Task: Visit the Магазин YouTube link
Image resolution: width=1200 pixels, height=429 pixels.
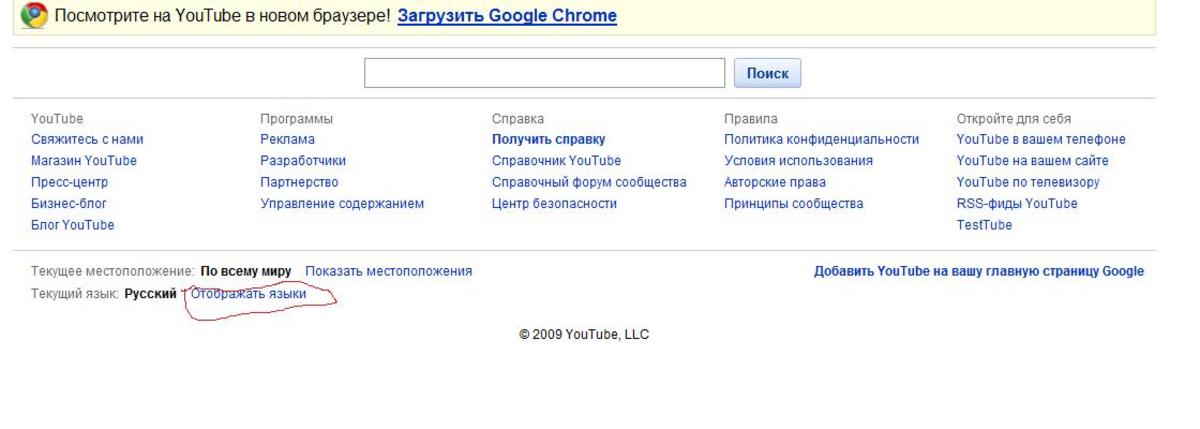Action: (x=84, y=161)
